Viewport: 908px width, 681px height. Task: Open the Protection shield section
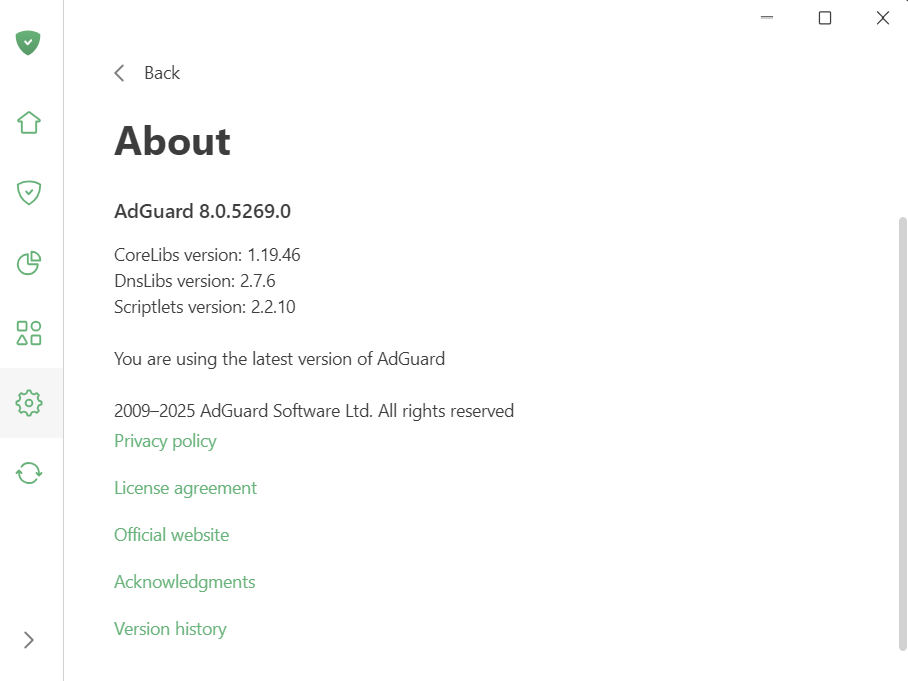[x=29, y=193]
